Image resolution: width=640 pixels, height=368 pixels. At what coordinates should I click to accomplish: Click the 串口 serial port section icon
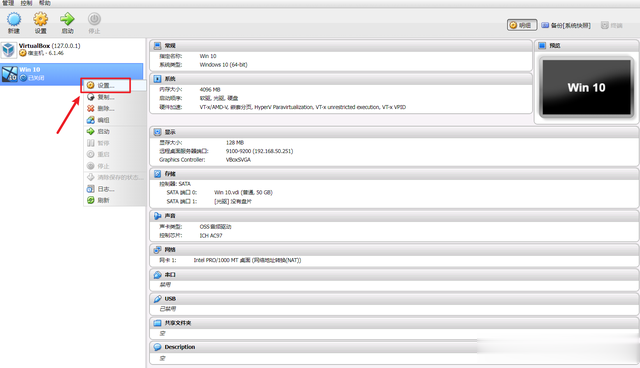(x=157, y=275)
